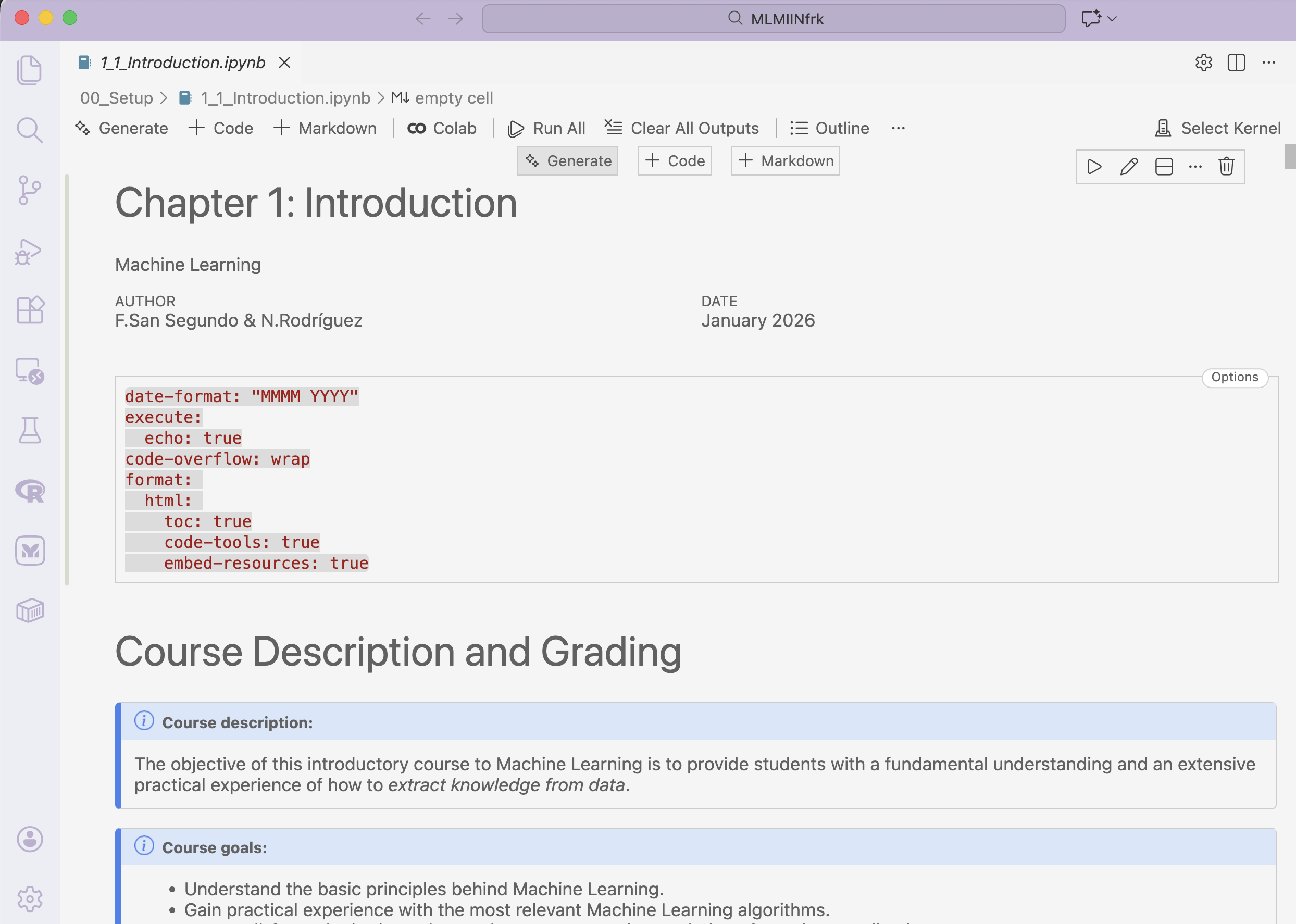Open the R extension panel
This screenshot has width=1296, height=924.
(x=30, y=491)
